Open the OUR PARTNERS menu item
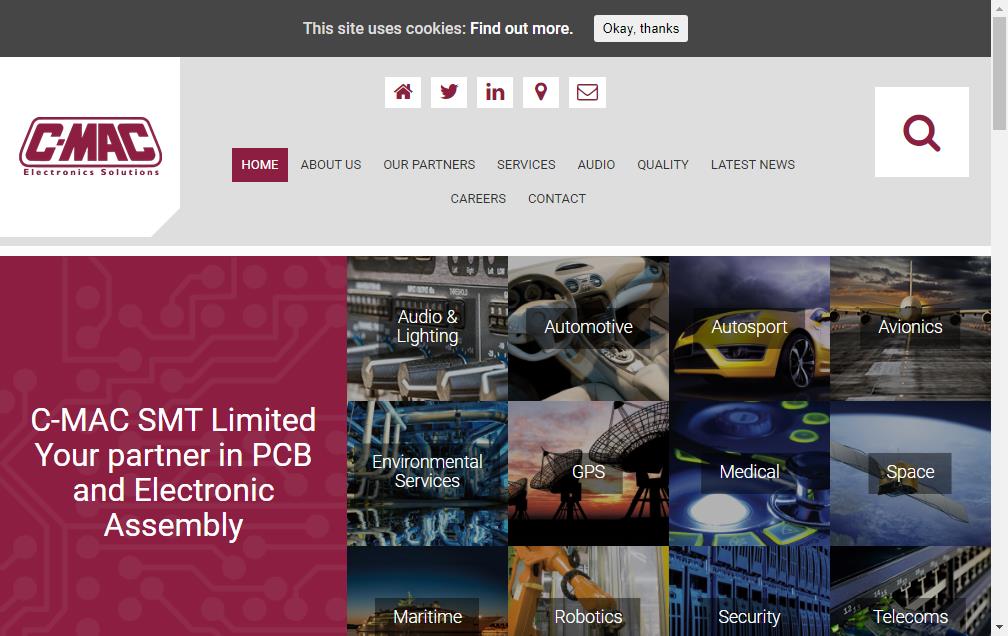This screenshot has height=636, width=1008. [x=429, y=165]
